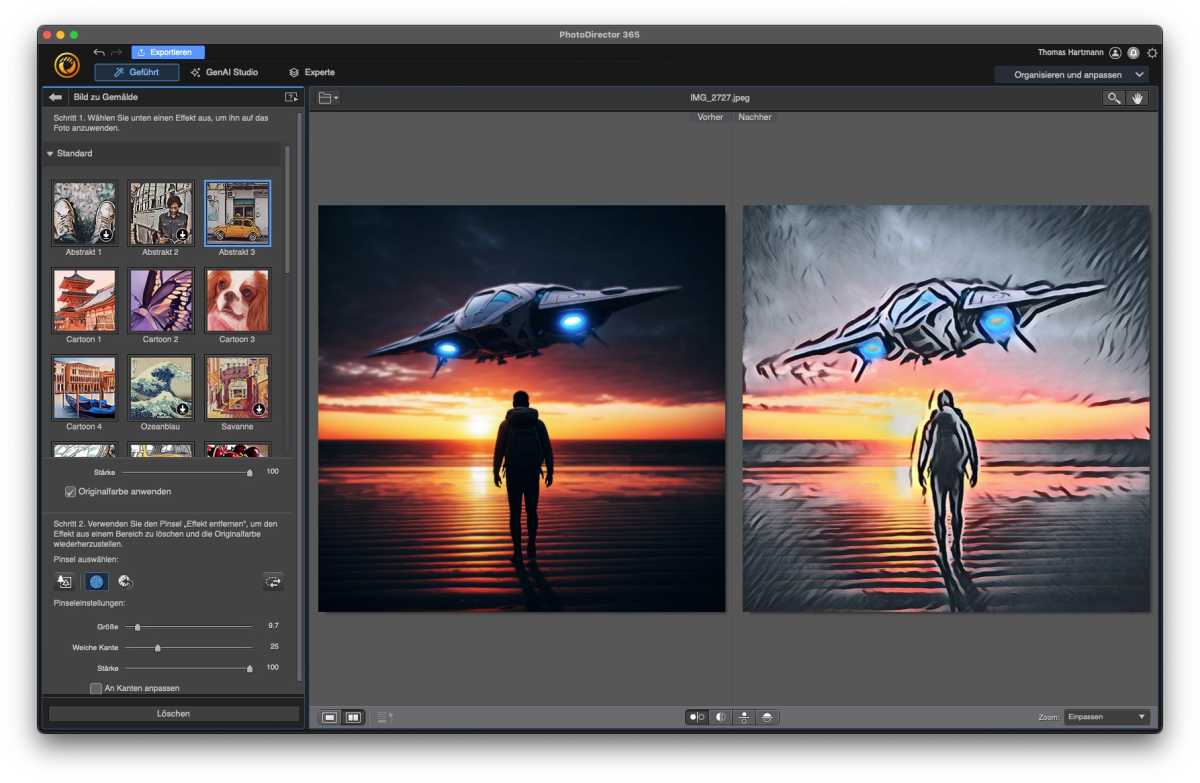Click the Löschen button
This screenshot has width=1200, height=783.
click(x=174, y=714)
